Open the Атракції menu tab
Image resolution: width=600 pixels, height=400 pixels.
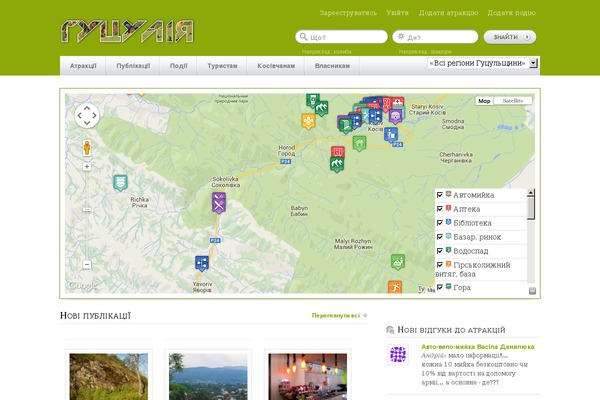83,65
